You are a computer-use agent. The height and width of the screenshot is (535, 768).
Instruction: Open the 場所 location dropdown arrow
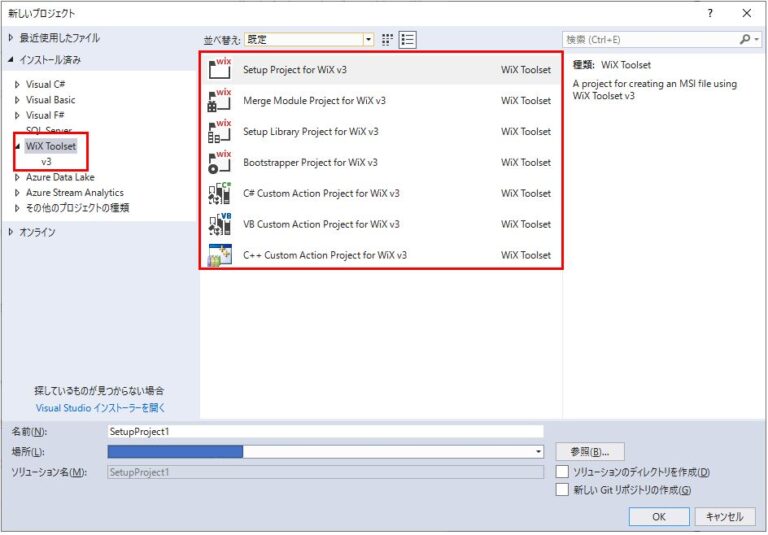pos(538,451)
